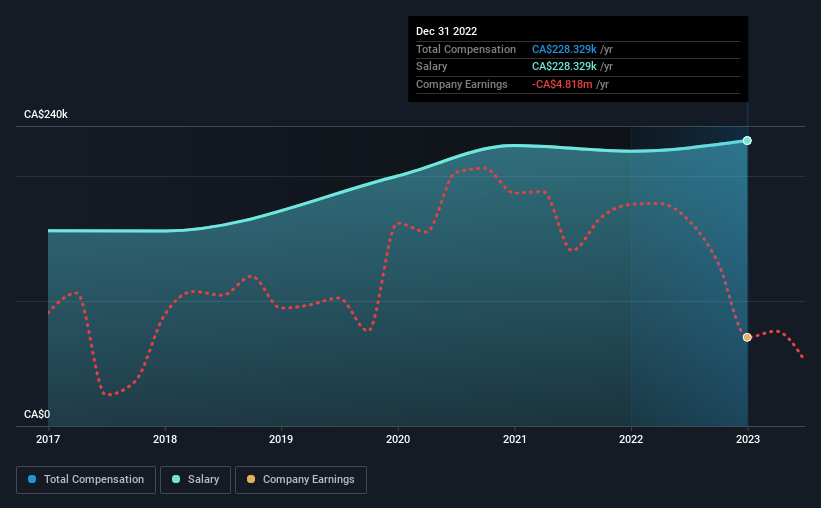
Task: Toggle the Total Compensation legend button
Action: (x=86, y=480)
